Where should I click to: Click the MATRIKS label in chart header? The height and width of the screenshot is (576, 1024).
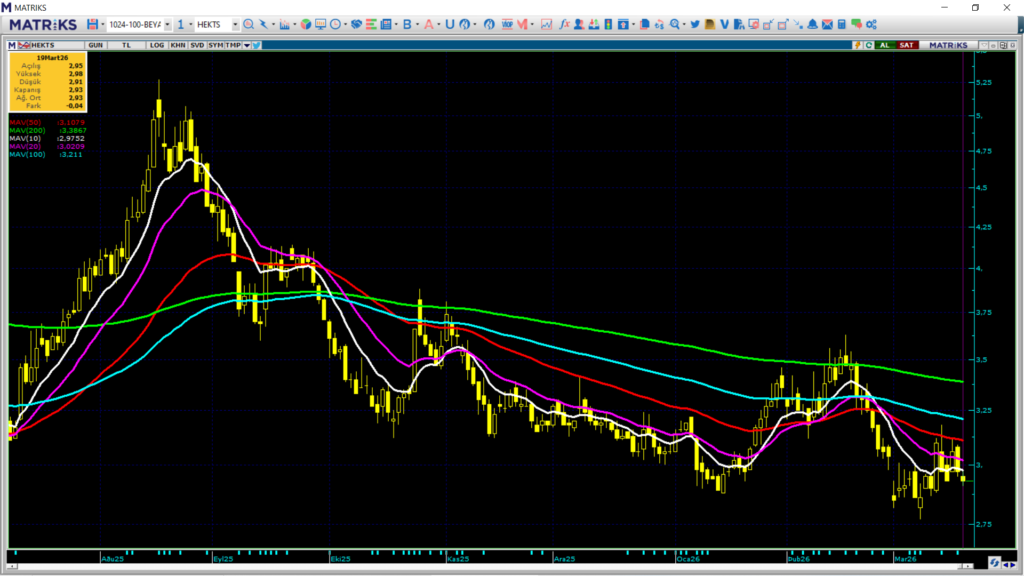tap(948, 45)
